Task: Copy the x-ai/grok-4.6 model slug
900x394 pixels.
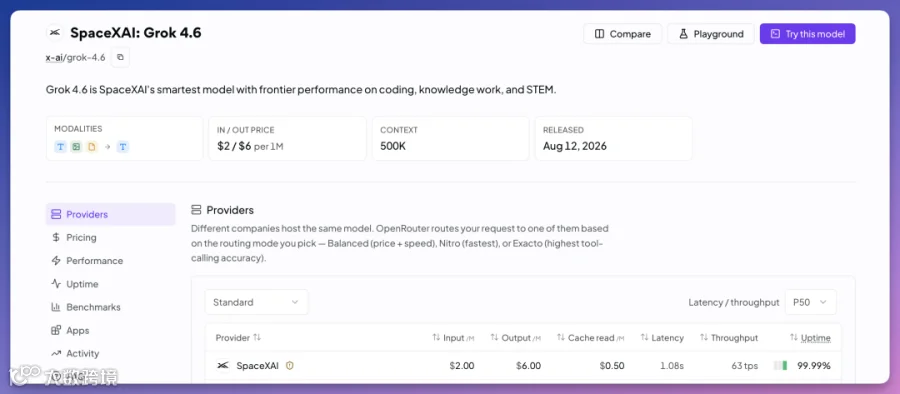Action: (x=120, y=57)
